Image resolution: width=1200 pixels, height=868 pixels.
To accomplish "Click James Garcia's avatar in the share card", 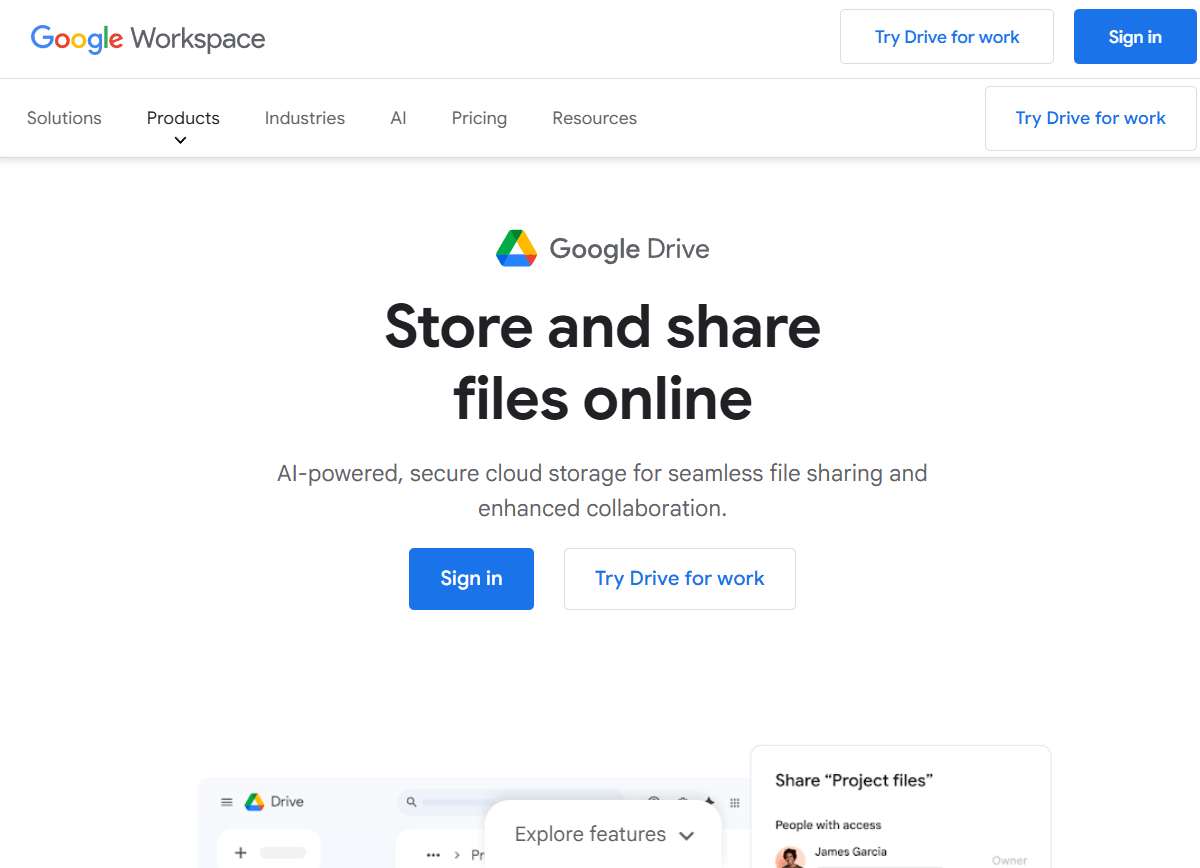I will [790, 858].
